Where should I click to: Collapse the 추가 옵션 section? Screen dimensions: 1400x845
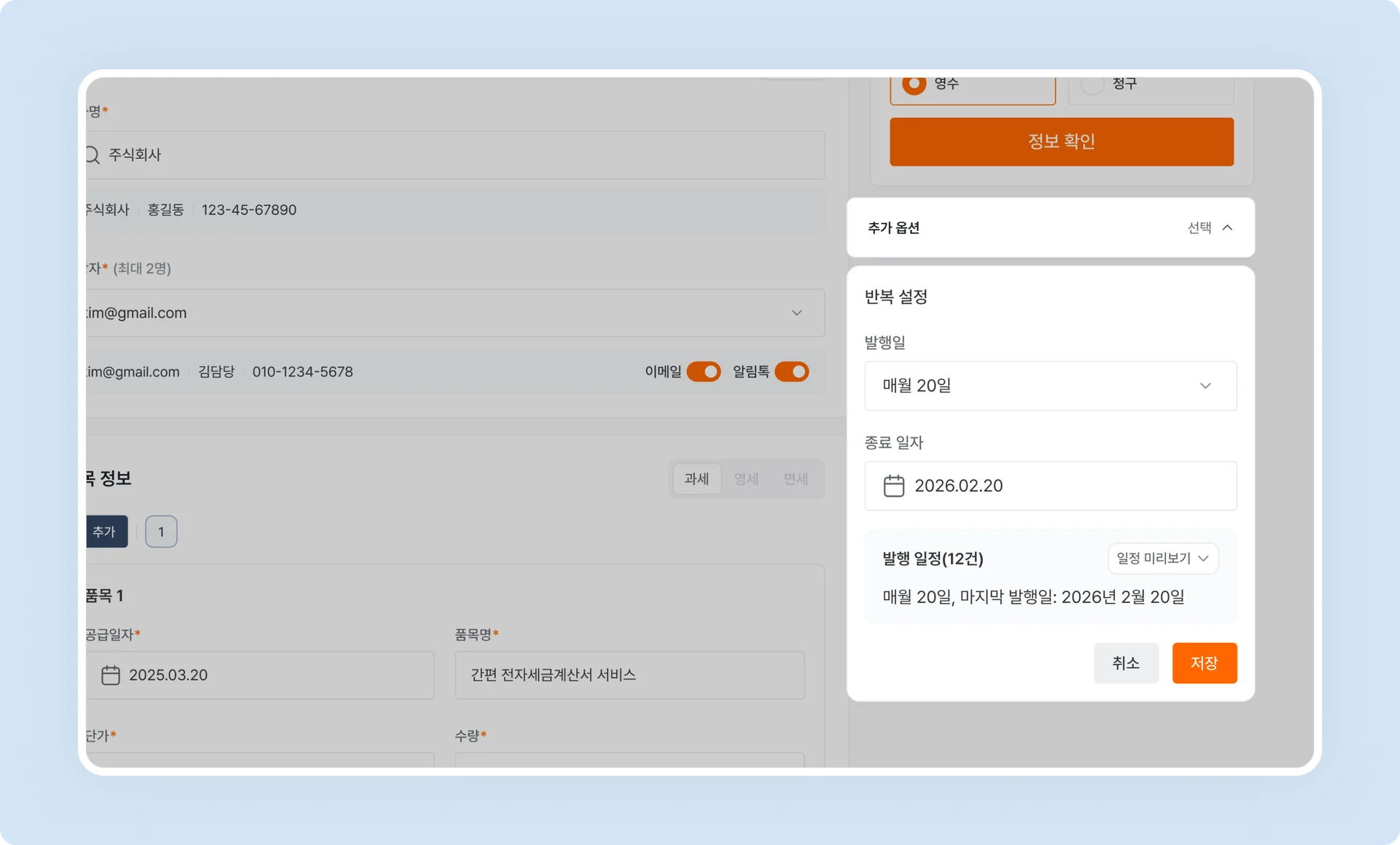point(1229,227)
